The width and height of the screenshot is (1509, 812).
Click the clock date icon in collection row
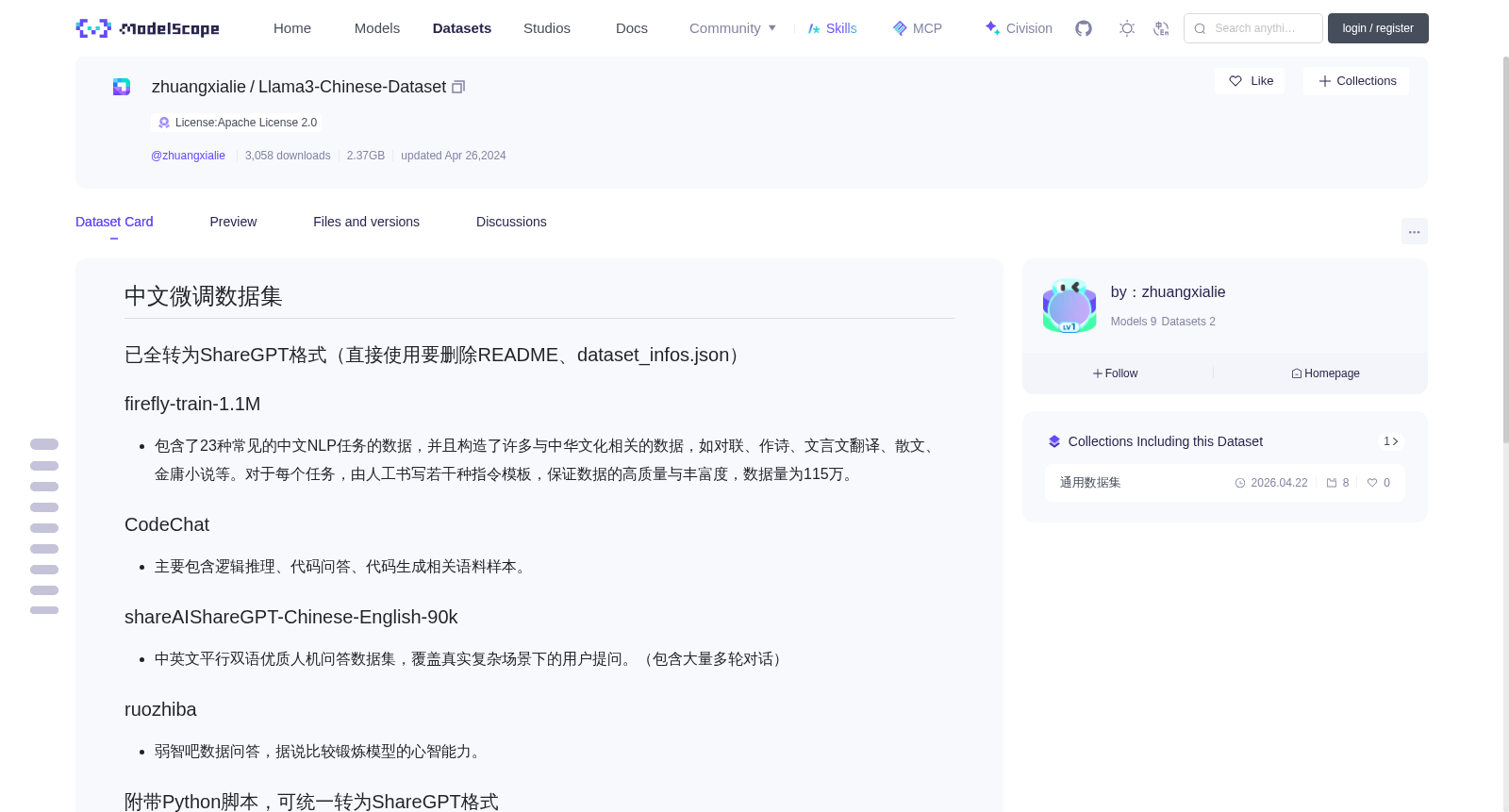point(1240,483)
